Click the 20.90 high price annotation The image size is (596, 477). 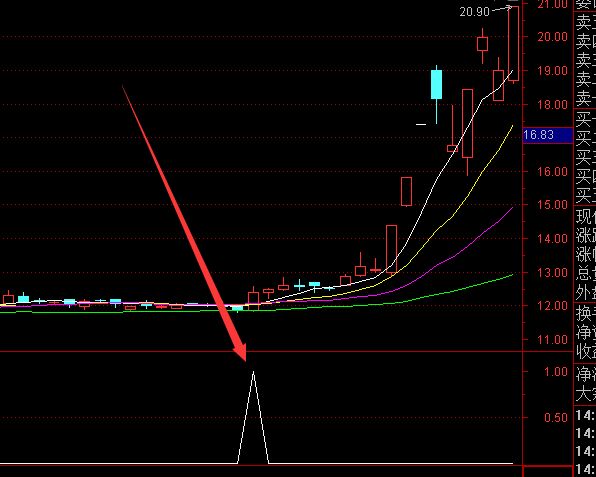(474, 12)
